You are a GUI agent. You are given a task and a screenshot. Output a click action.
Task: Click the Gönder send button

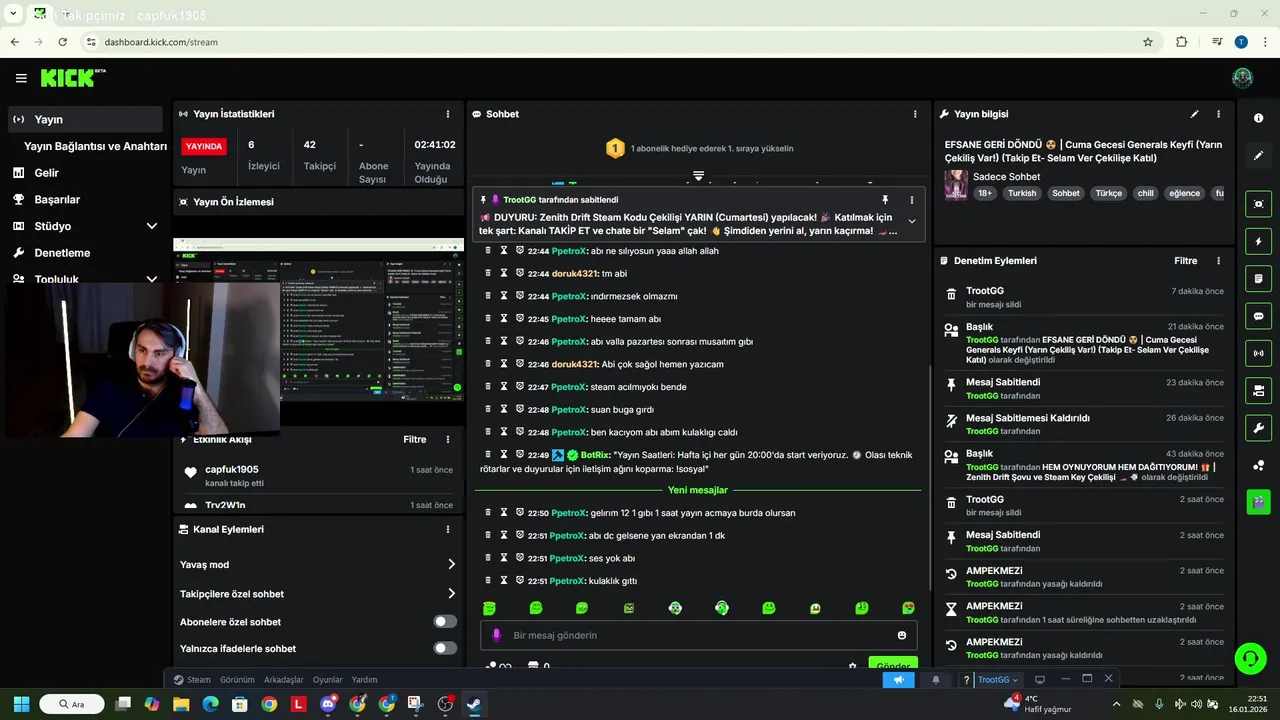point(892,664)
